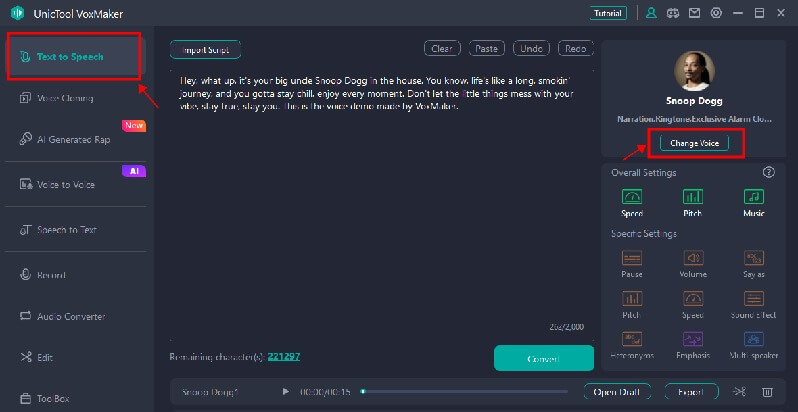Screen dimensions: 798x412
Task: Click the Open Draft button
Action: (617, 392)
